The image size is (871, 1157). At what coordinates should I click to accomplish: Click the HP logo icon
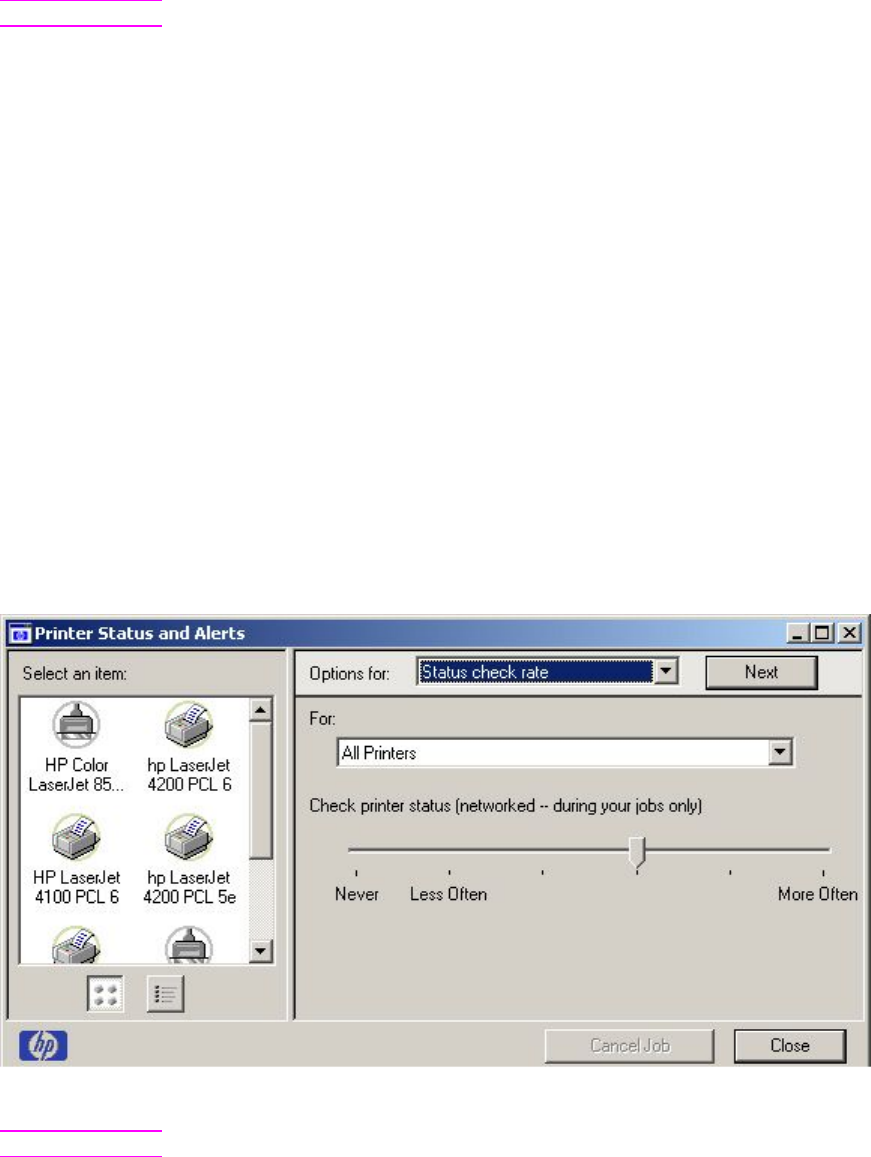coord(44,1046)
